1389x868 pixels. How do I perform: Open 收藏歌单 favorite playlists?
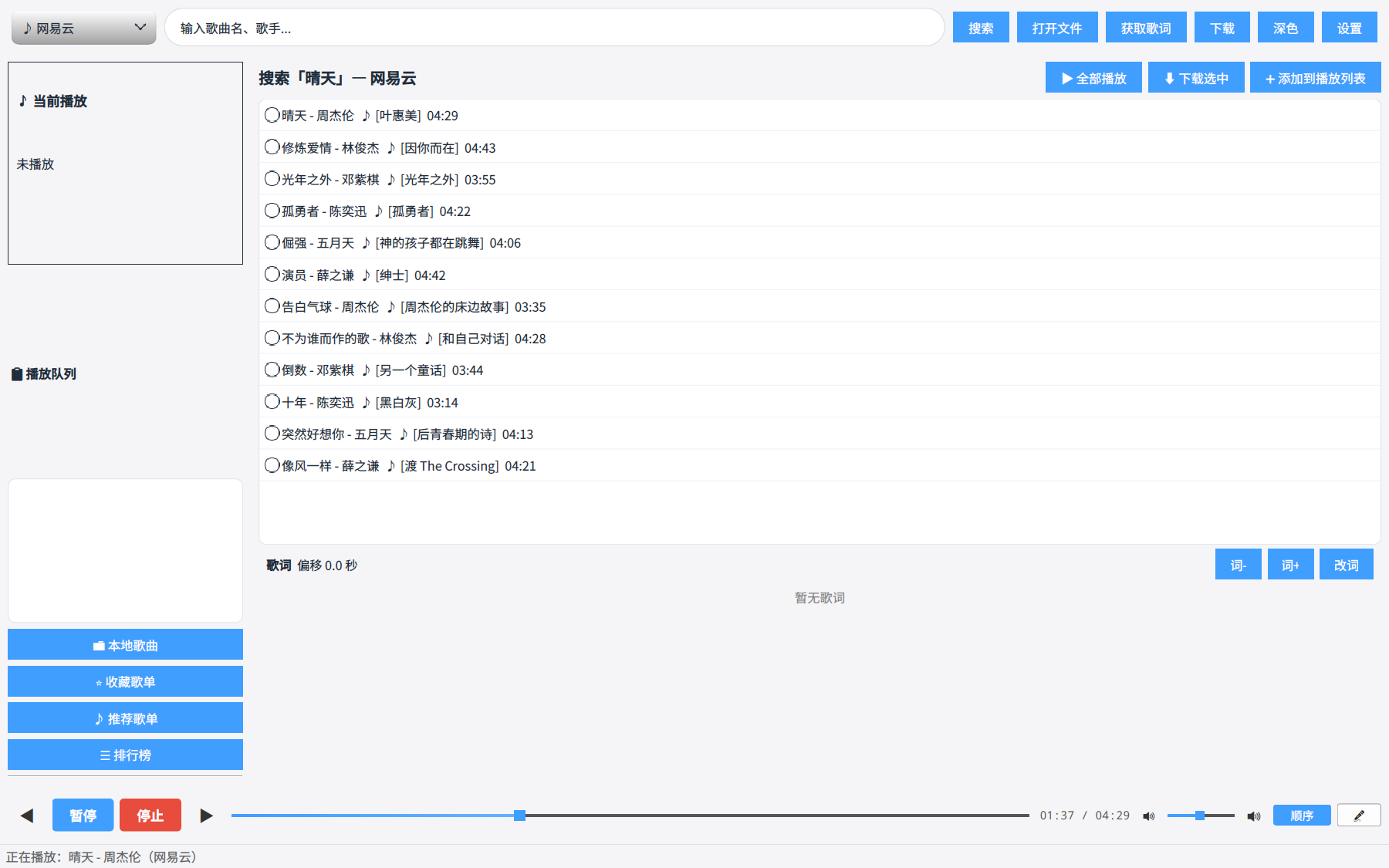coord(125,681)
